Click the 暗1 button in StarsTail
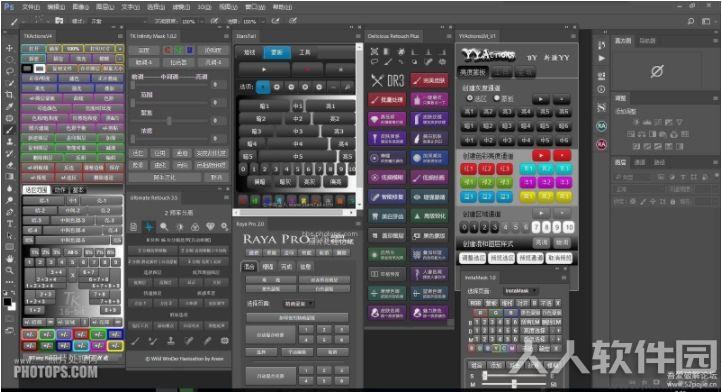The height and width of the screenshot is (392, 722). (264, 106)
